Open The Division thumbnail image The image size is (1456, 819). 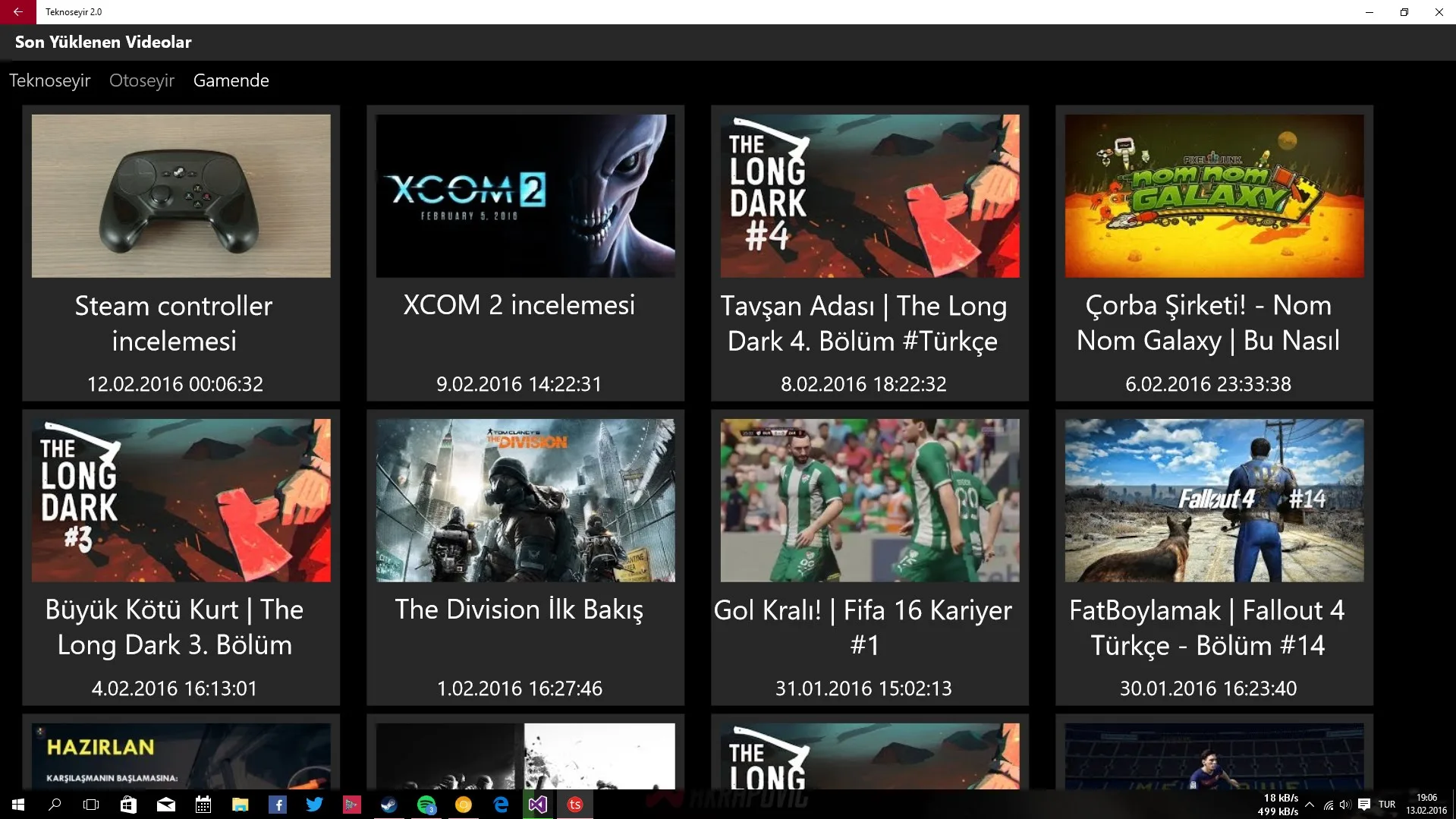[526, 500]
